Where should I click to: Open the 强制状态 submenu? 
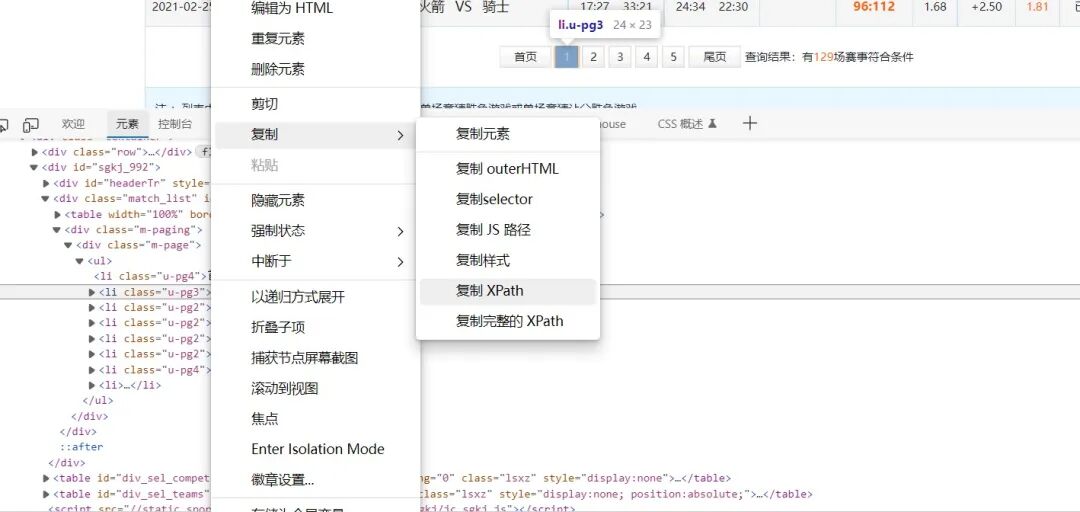[316, 231]
